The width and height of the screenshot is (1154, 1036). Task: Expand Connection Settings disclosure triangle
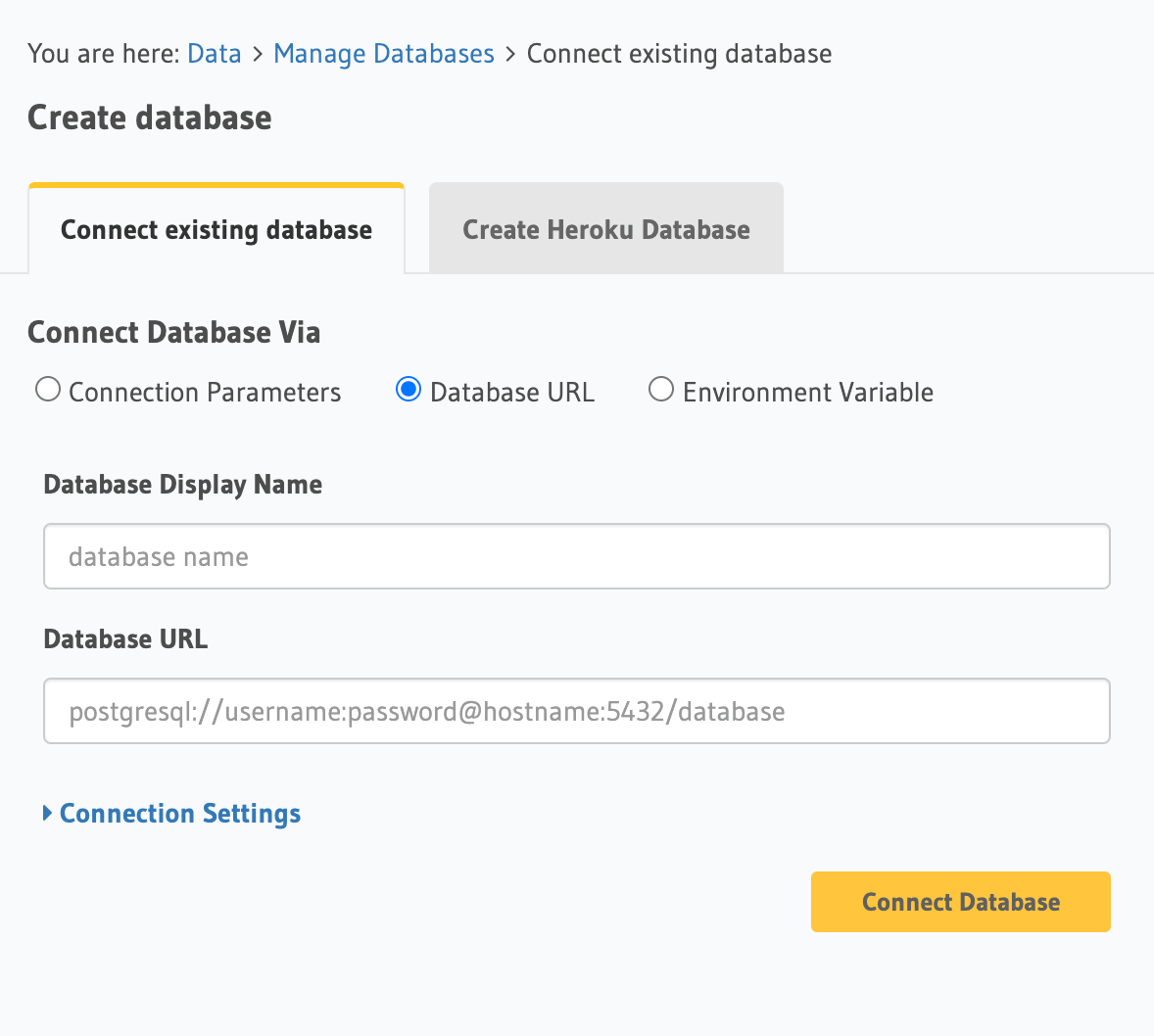click(47, 814)
